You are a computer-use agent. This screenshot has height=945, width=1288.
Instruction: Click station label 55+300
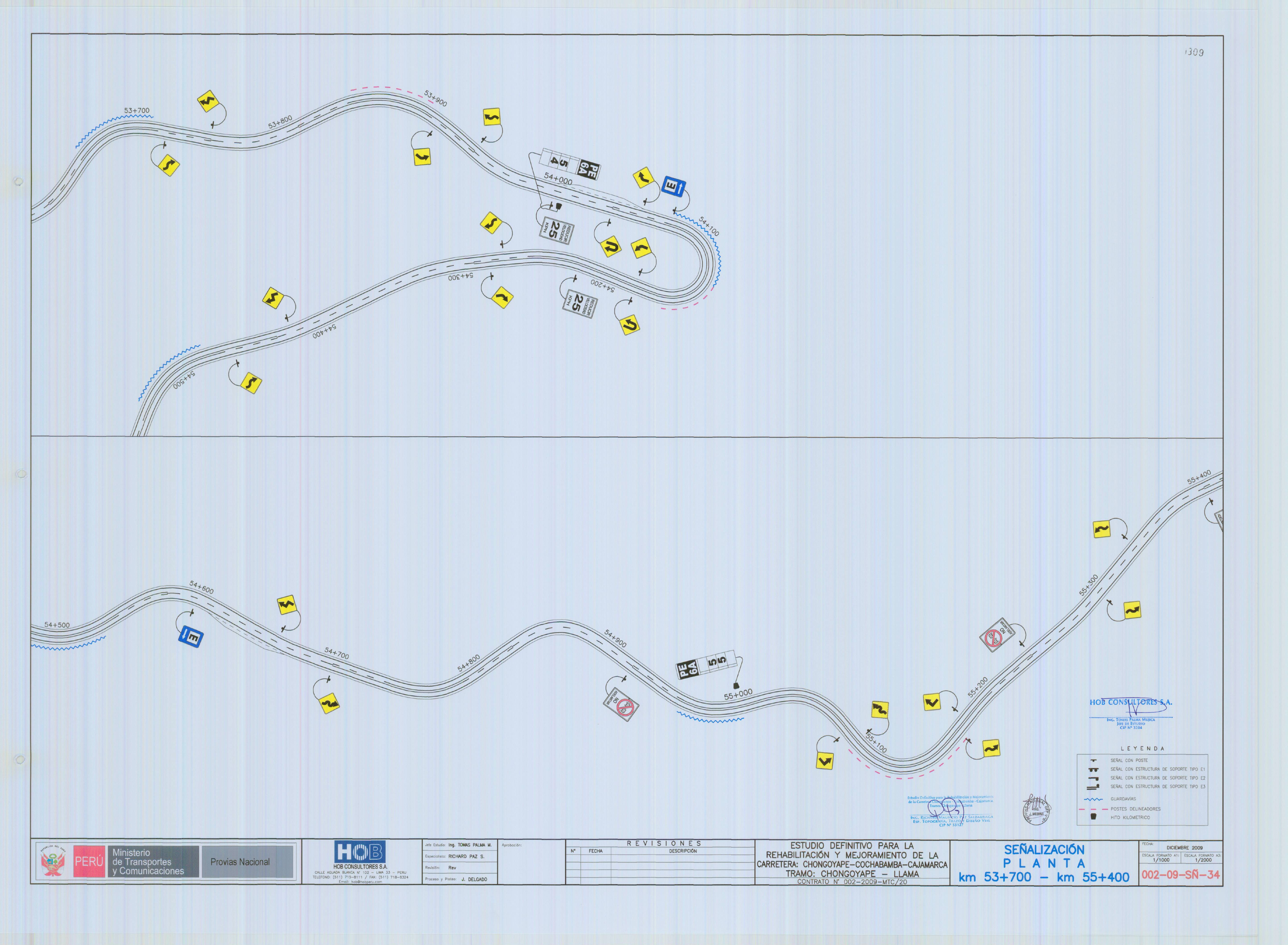[1089, 585]
